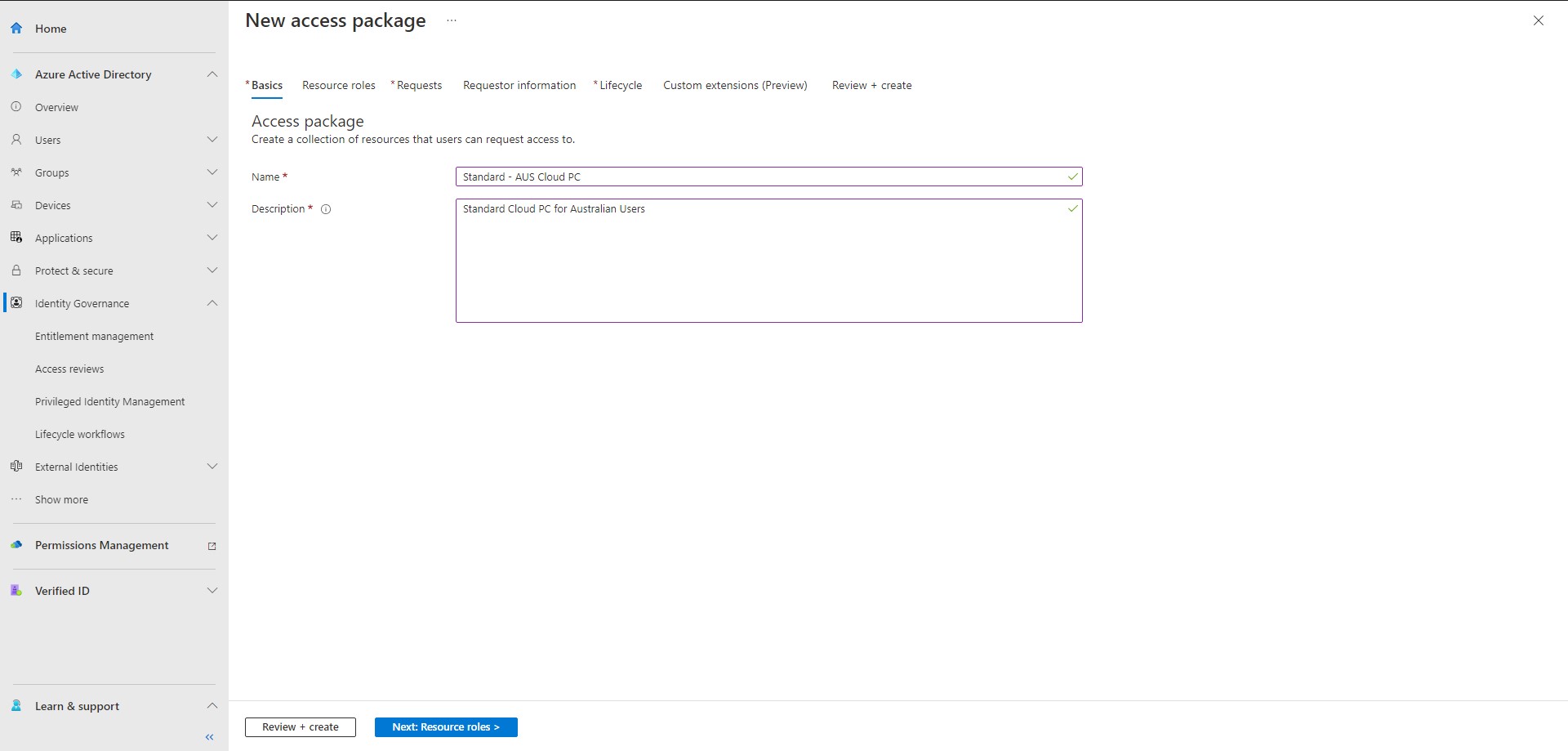Click Next: Resource roles
The width and height of the screenshot is (1568, 751).
click(445, 726)
